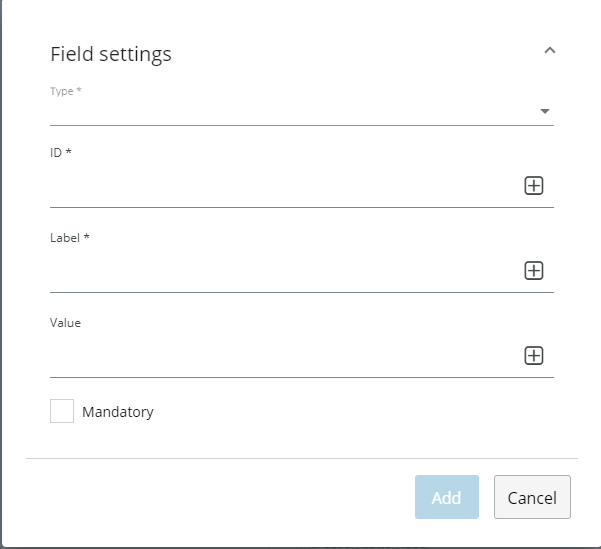Click the plus icon in ID field
Image resolution: width=601 pixels, height=549 pixels.
coord(534,186)
